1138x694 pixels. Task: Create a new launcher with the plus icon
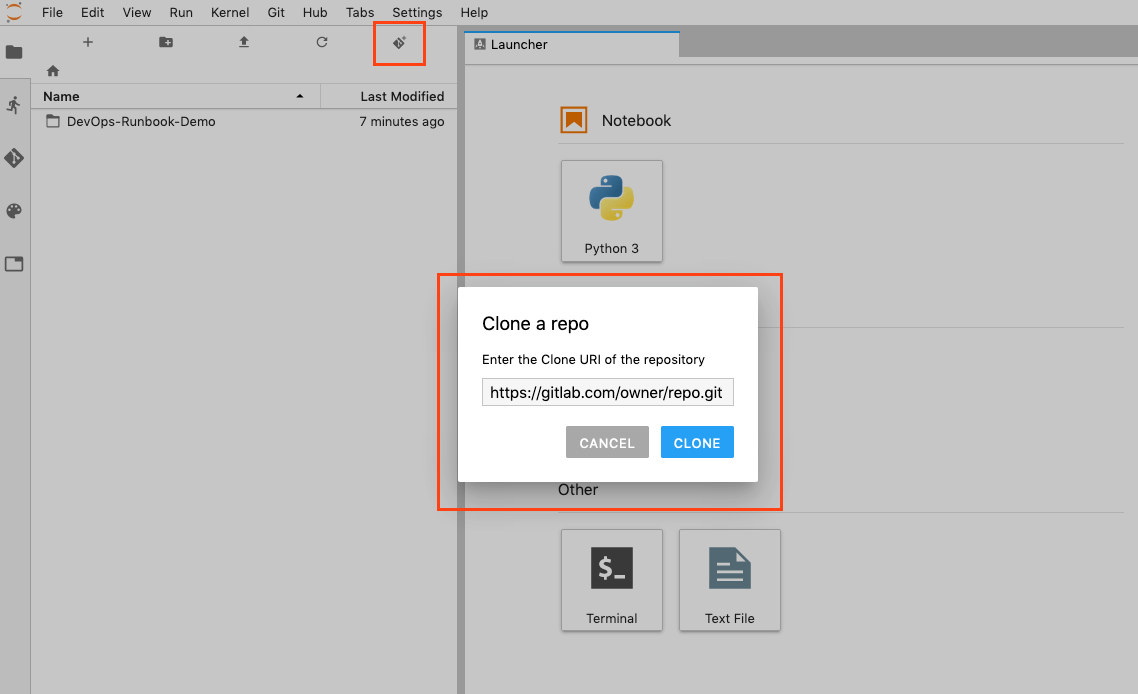point(87,43)
